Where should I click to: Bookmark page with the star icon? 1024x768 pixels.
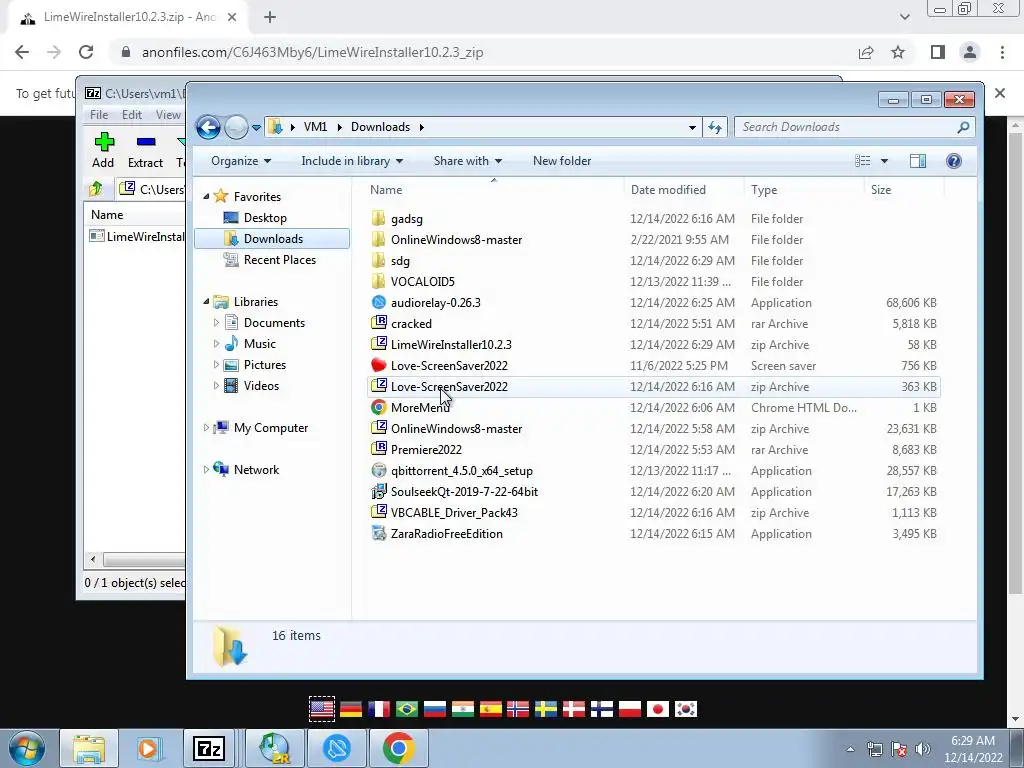pyautogui.click(x=898, y=53)
